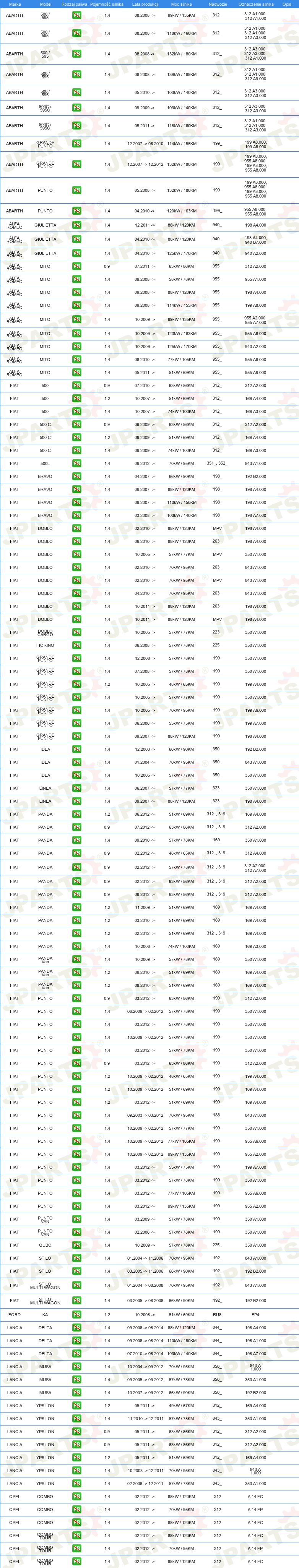The height and width of the screenshot is (1568, 299).
Task: Click fuel icon for Alfa Romeo Giulietta 12.2011
Action: 76,225
